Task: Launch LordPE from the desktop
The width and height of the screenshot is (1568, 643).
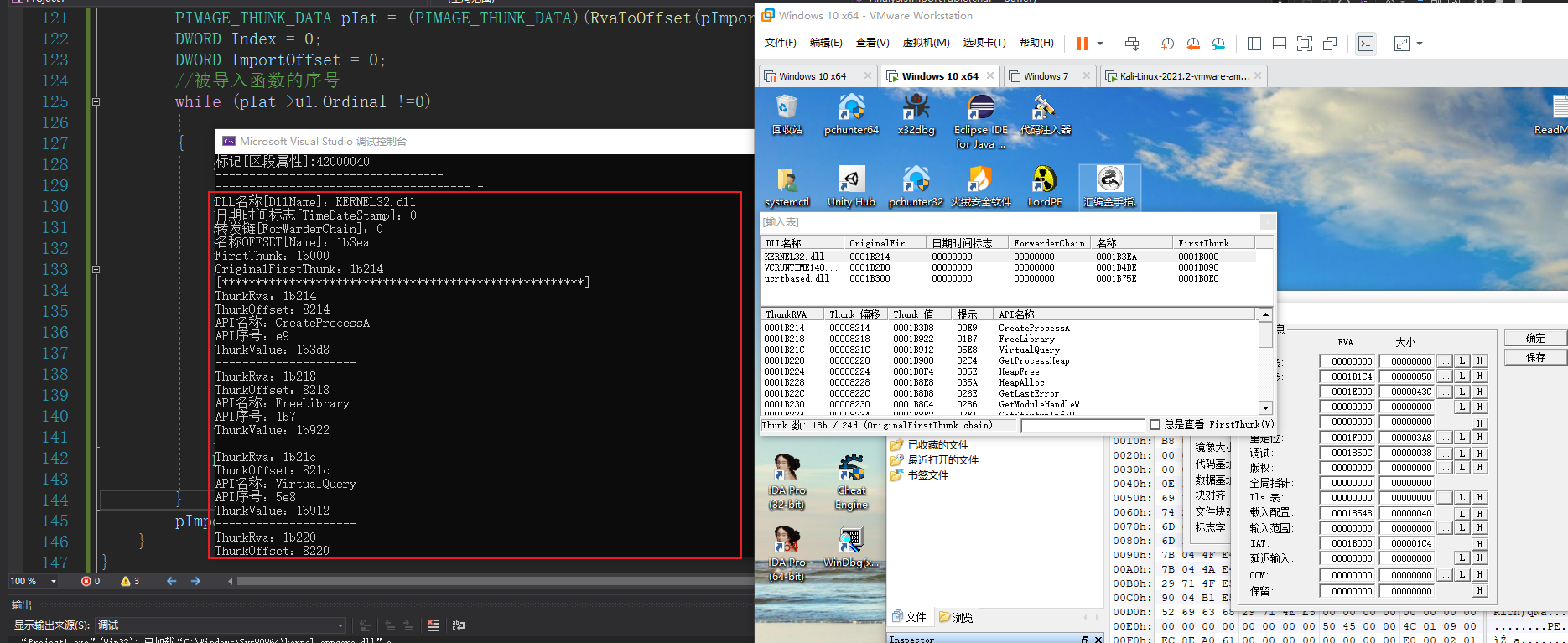Action: 1045,187
